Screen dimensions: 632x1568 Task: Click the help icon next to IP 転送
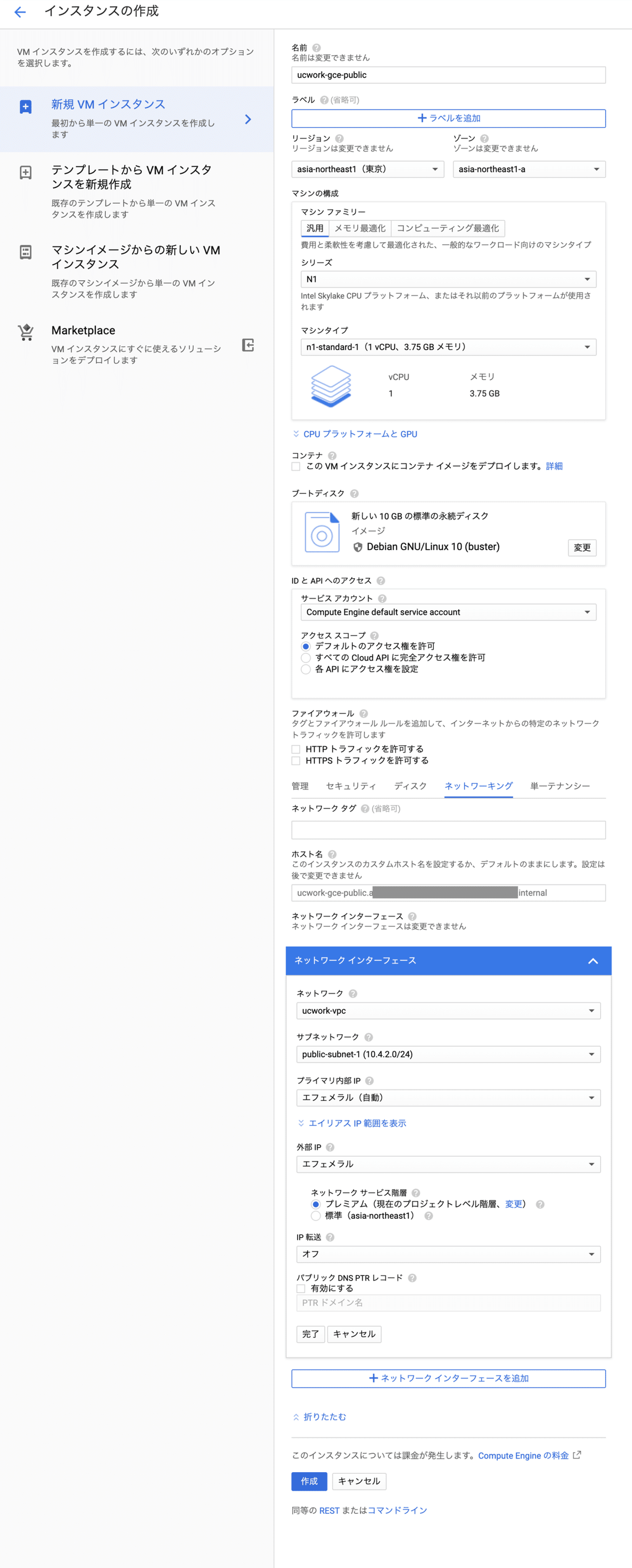tap(331, 1237)
